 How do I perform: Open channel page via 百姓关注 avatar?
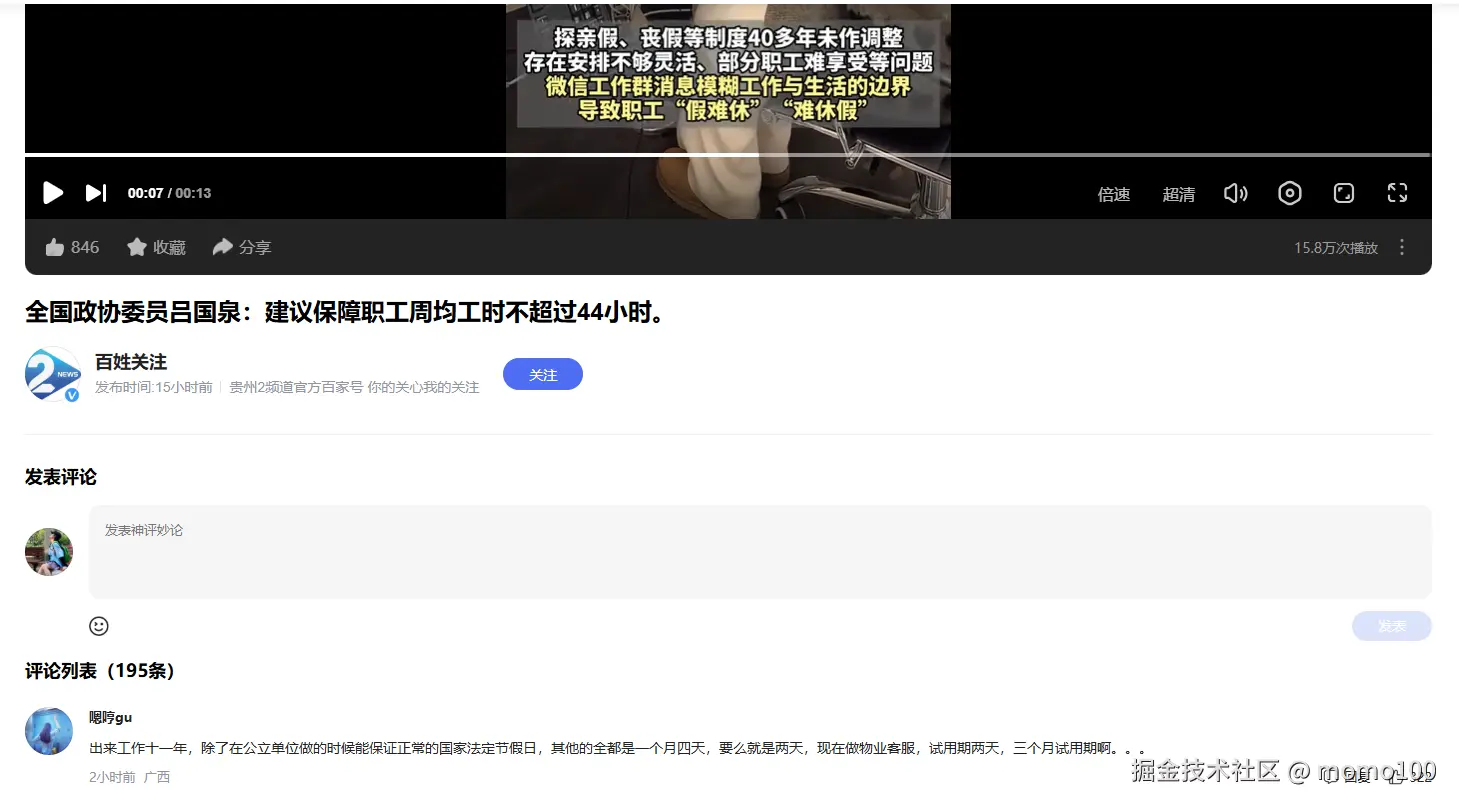(51, 374)
